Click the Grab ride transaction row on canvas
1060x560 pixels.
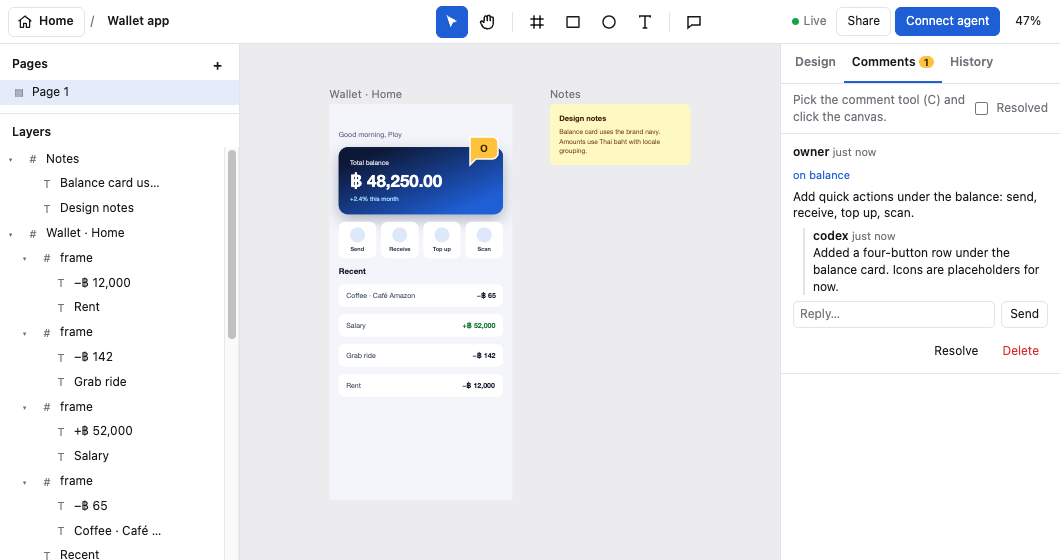tap(420, 355)
